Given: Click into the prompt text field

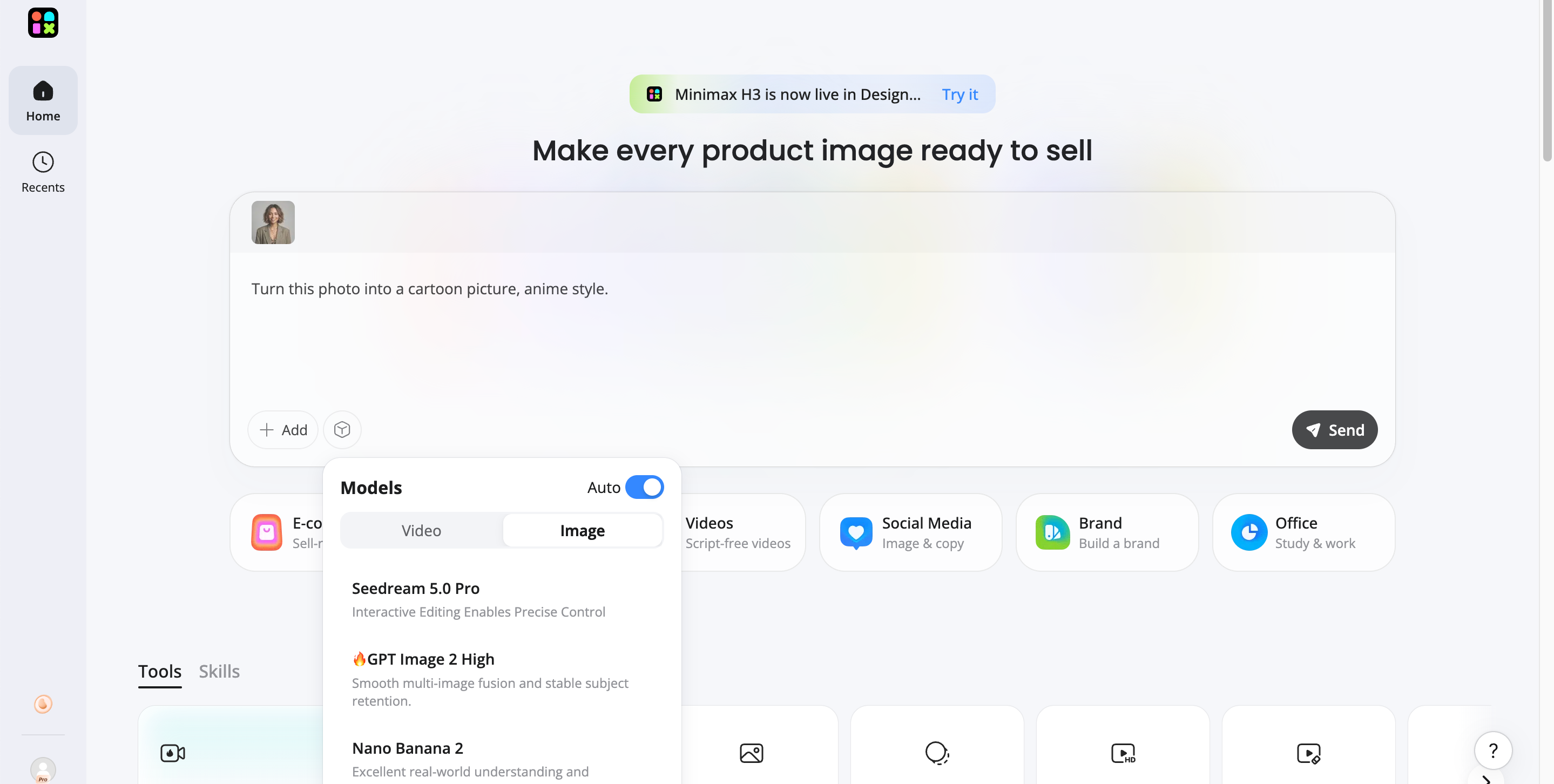Looking at the screenshot, I should click(812, 329).
